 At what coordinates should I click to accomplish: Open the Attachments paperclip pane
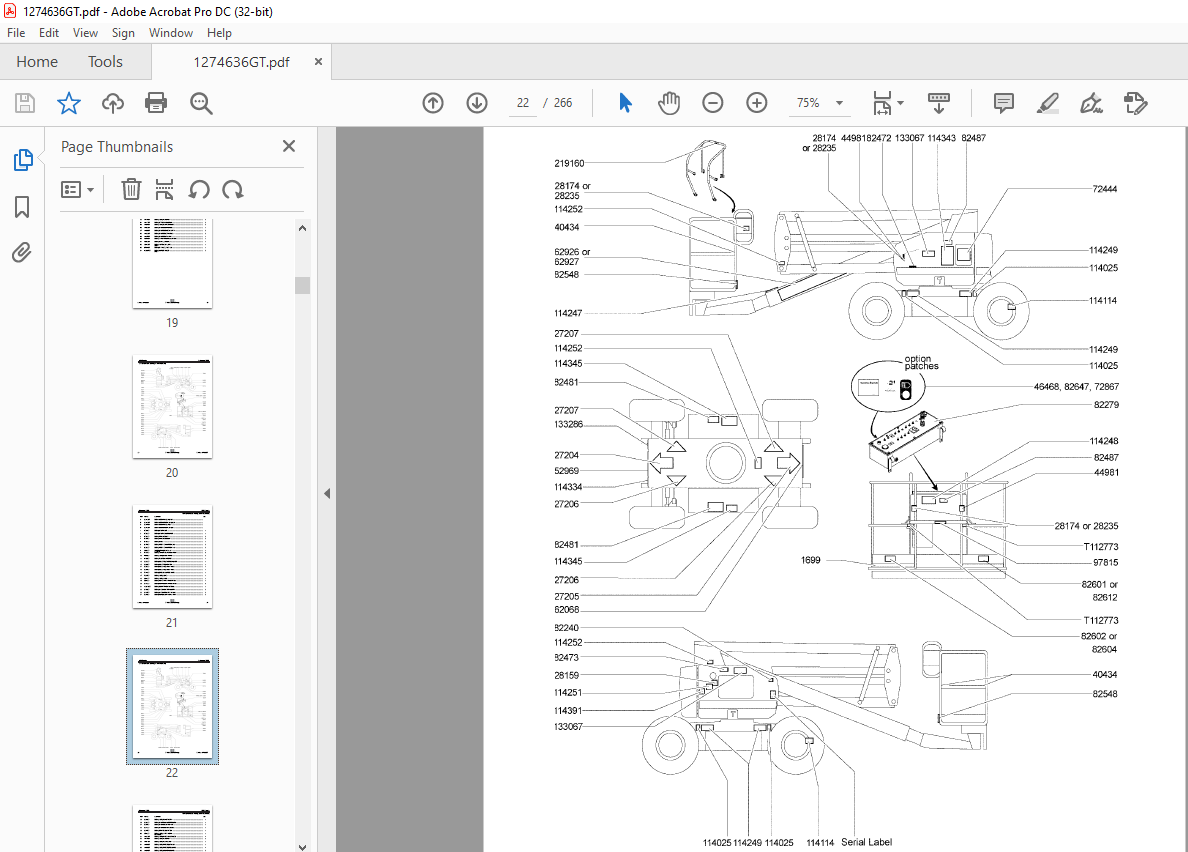(x=22, y=252)
